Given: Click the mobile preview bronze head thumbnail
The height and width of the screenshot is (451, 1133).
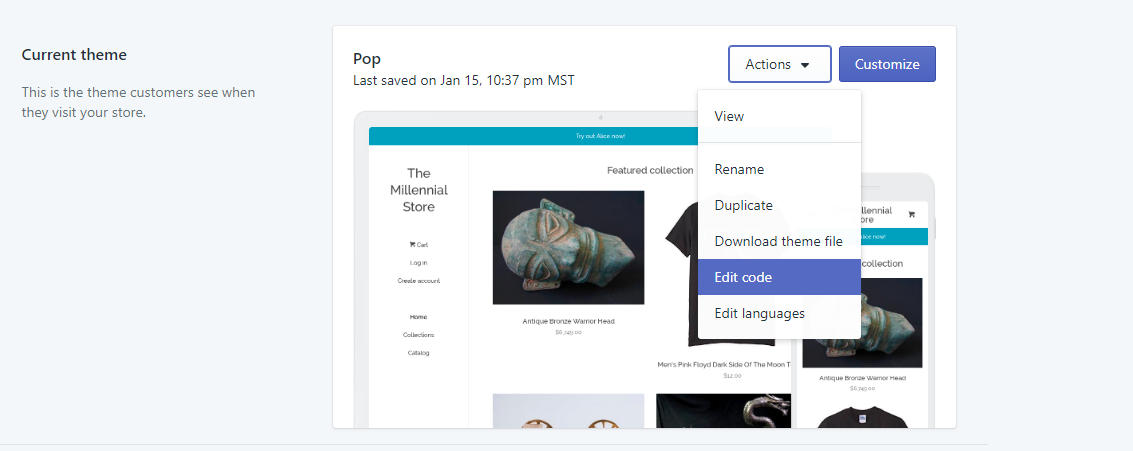Looking at the screenshot, I should [x=862, y=323].
